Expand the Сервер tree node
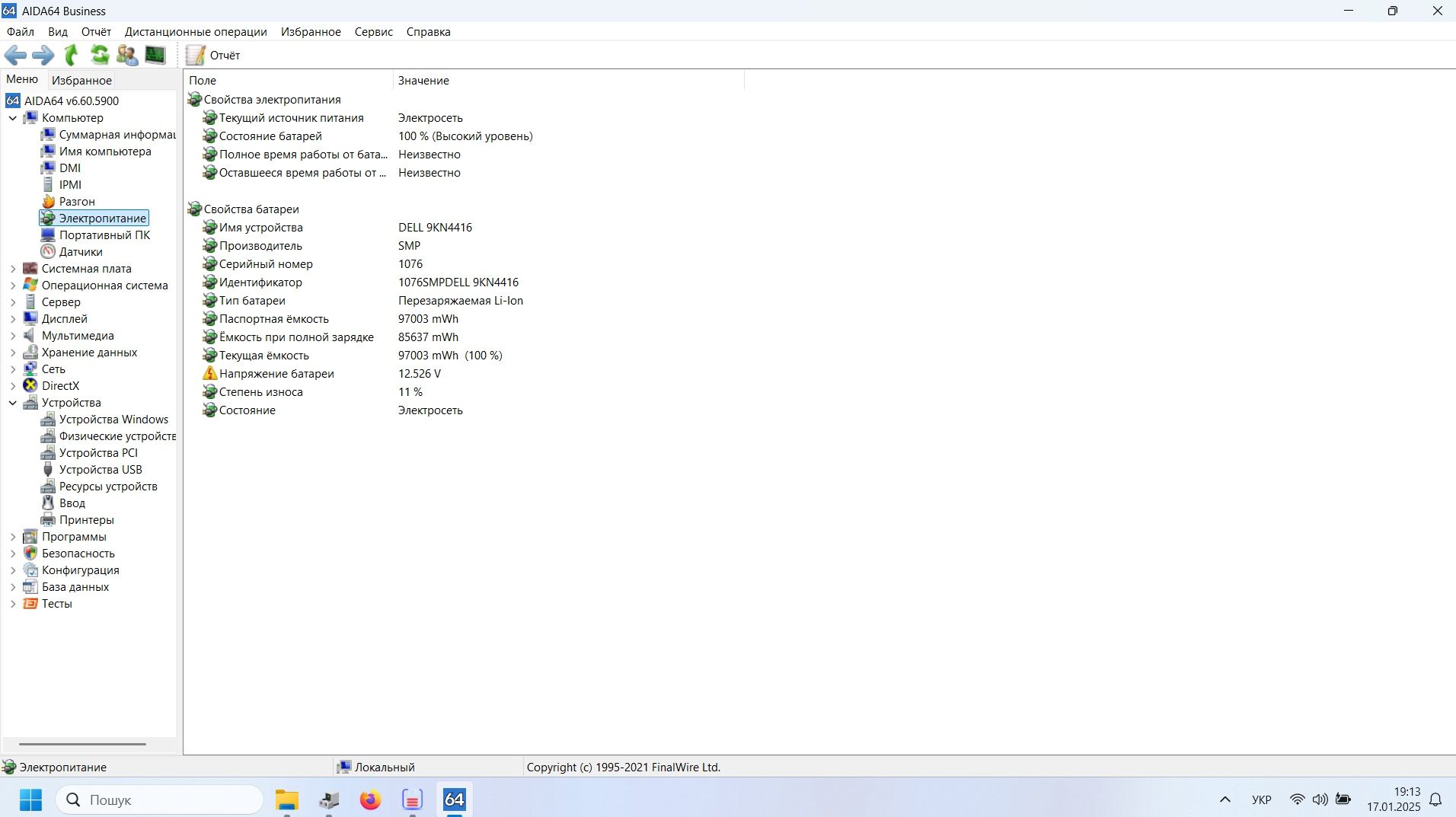The image size is (1456, 817). (x=13, y=302)
